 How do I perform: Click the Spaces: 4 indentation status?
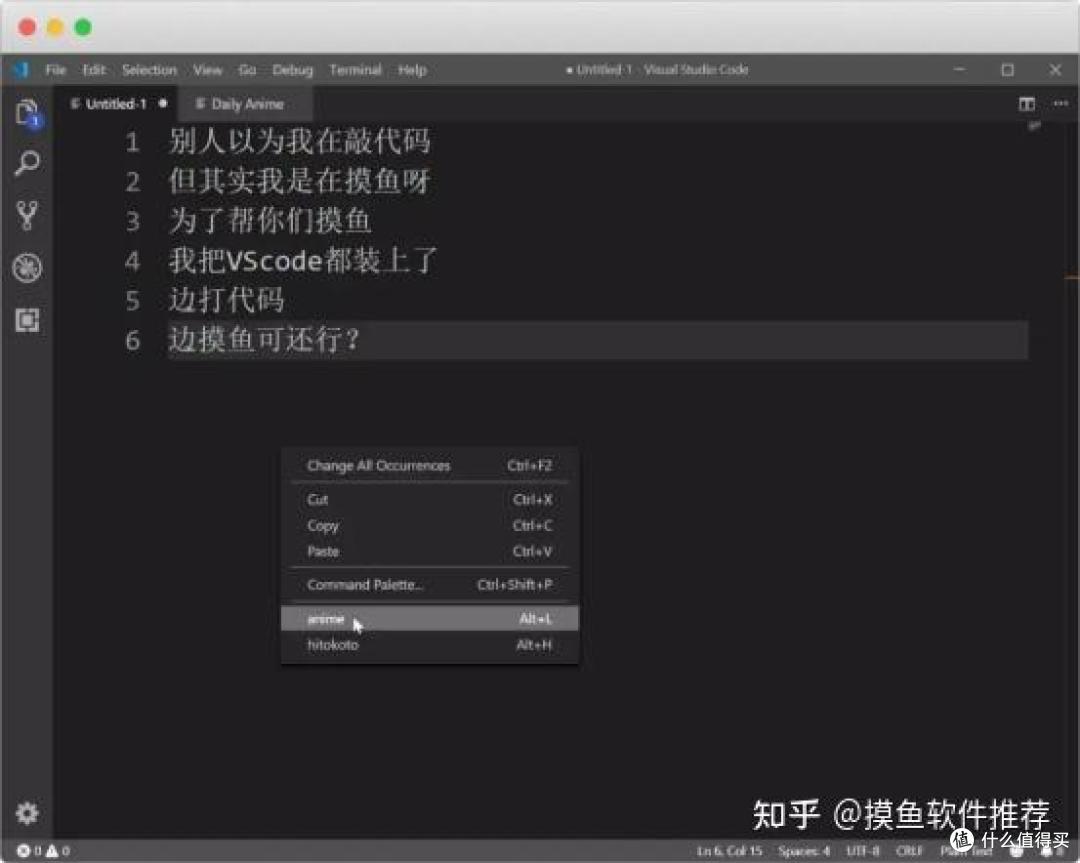[804, 851]
